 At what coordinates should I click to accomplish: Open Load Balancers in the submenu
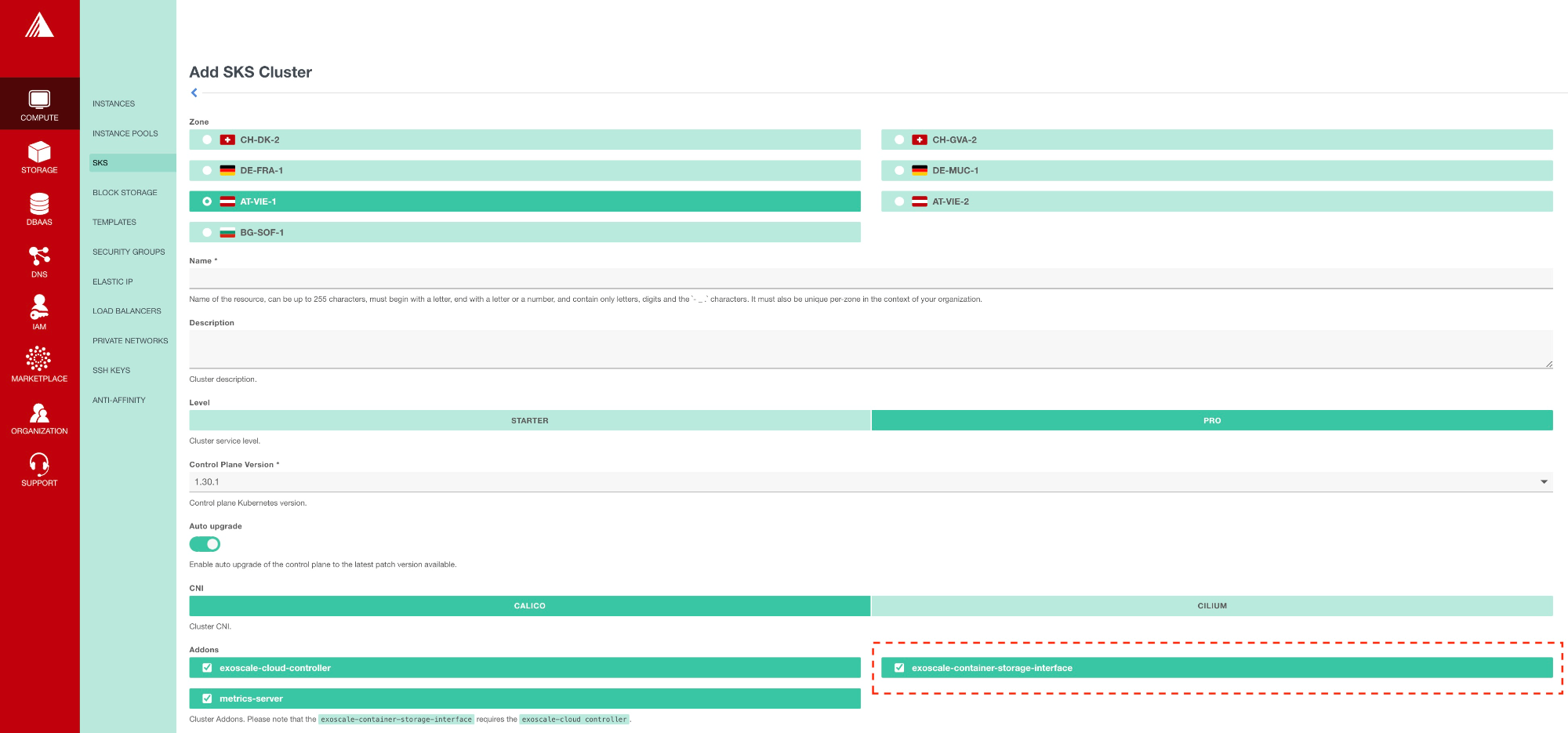[127, 311]
